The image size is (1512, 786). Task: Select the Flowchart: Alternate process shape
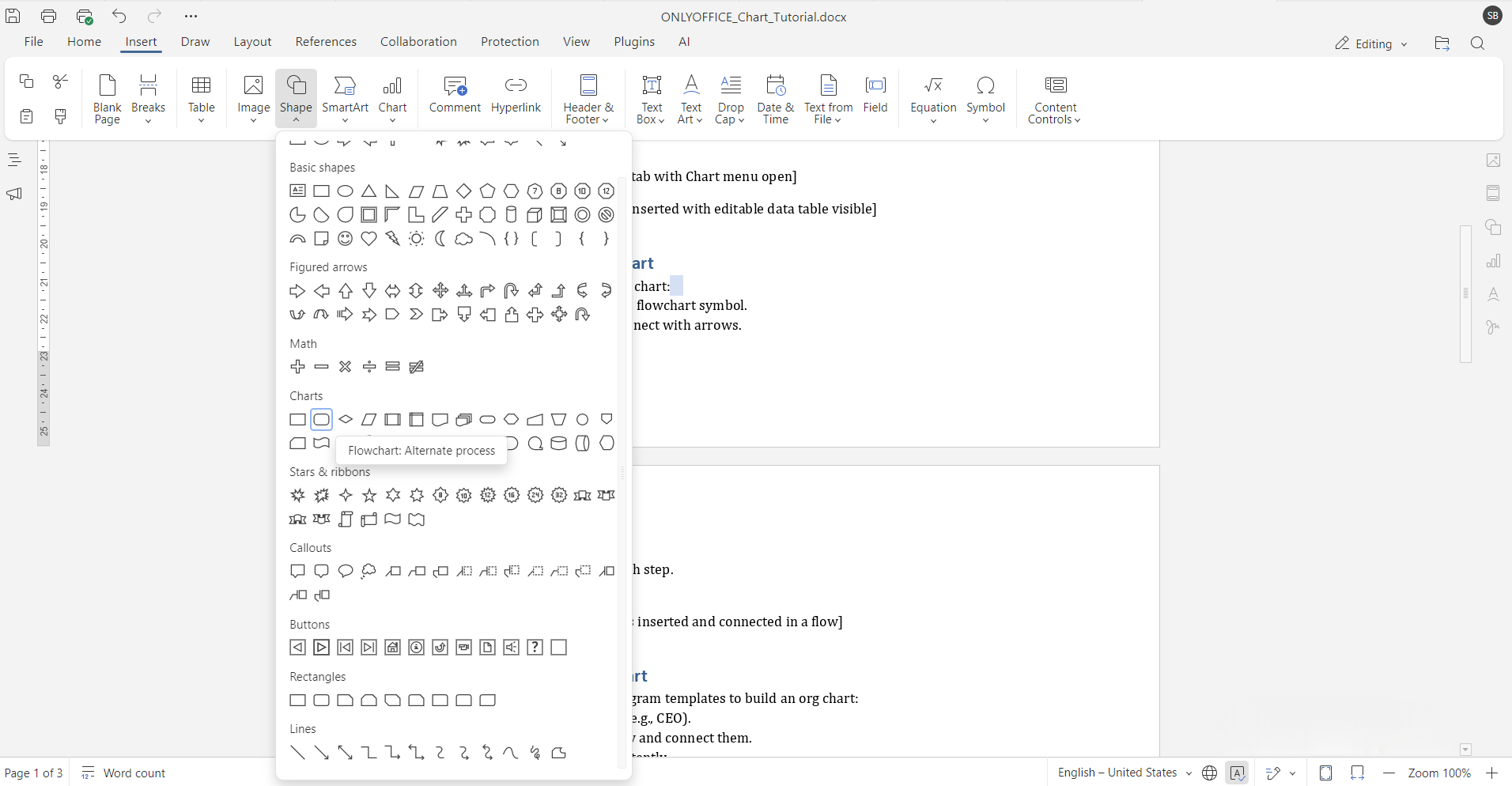321,419
